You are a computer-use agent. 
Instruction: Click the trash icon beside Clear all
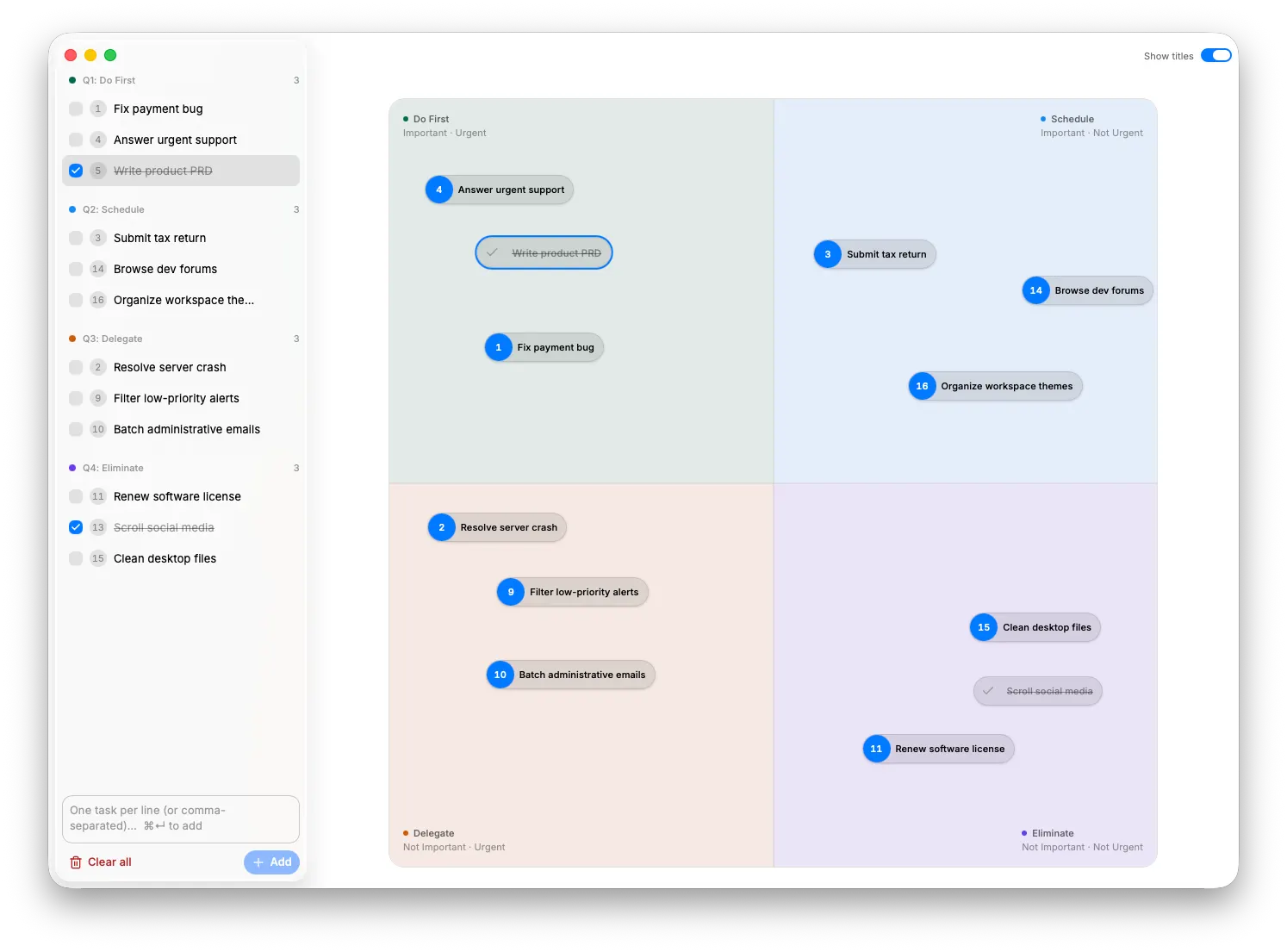coord(76,862)
